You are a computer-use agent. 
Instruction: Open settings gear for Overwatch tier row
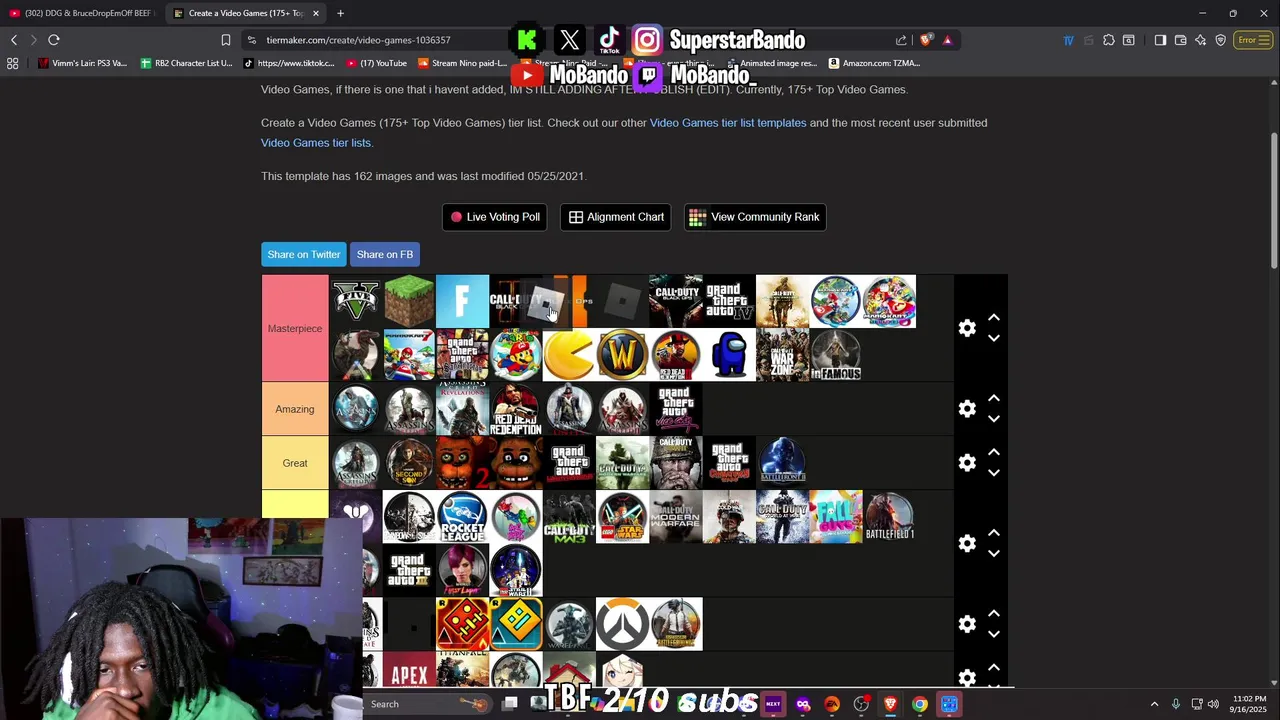coord(967,624)
